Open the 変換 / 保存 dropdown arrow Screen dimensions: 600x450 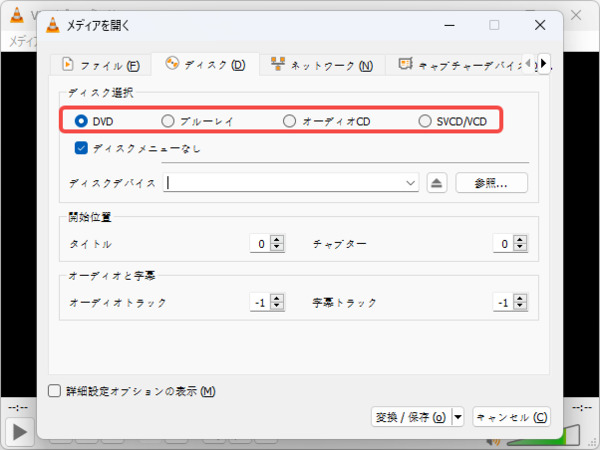click(x=458, y=416)
